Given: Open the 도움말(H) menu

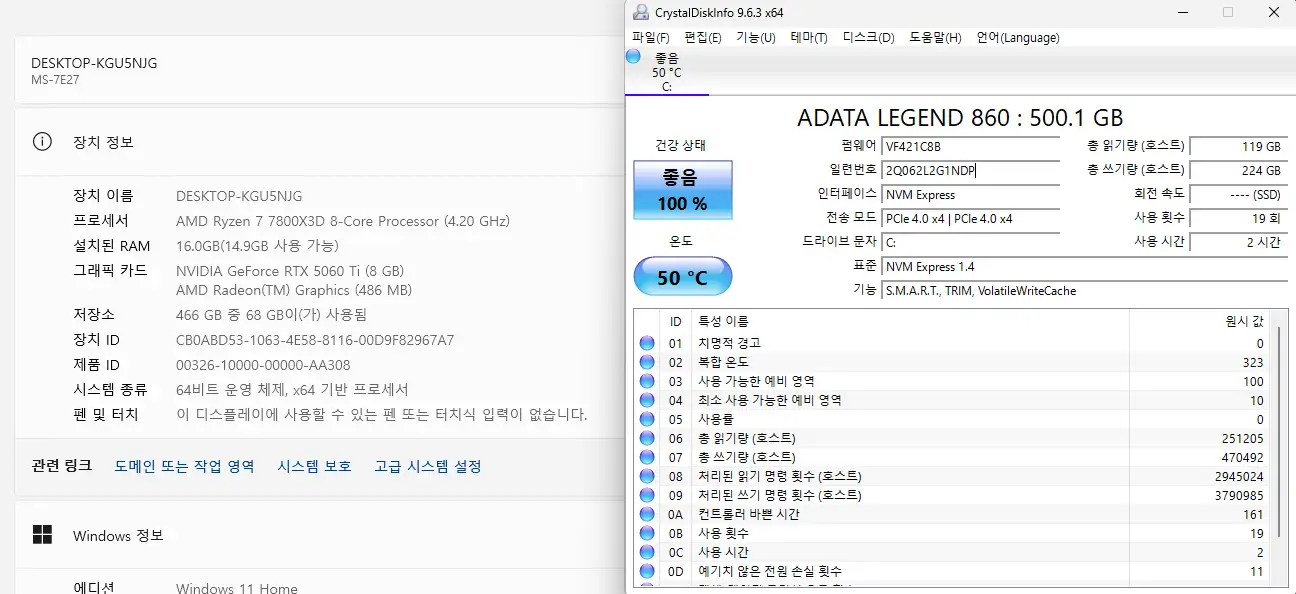Looking at the screenshot, I should [x=935, y=38].
